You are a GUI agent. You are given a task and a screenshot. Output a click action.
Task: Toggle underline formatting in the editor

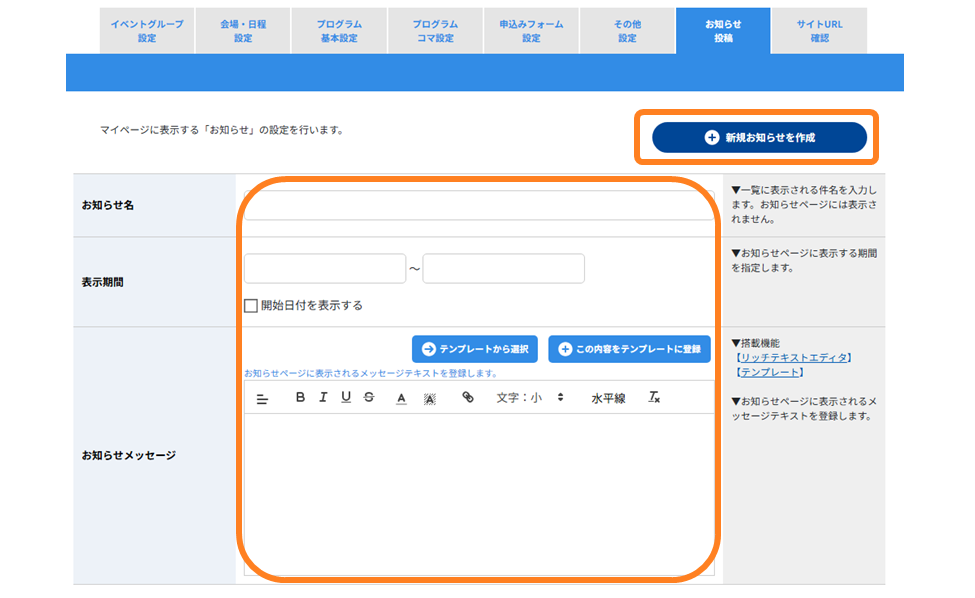click(346, 397)
